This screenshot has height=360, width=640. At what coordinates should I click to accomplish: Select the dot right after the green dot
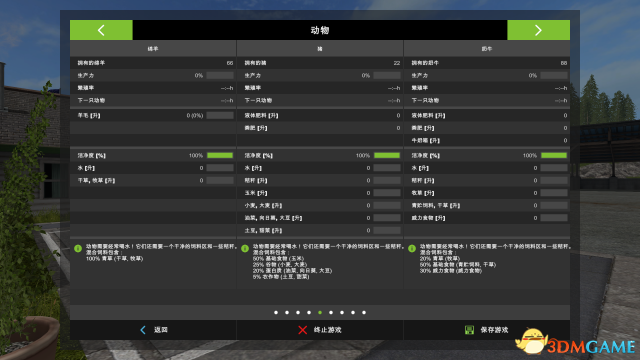point(331,313)
